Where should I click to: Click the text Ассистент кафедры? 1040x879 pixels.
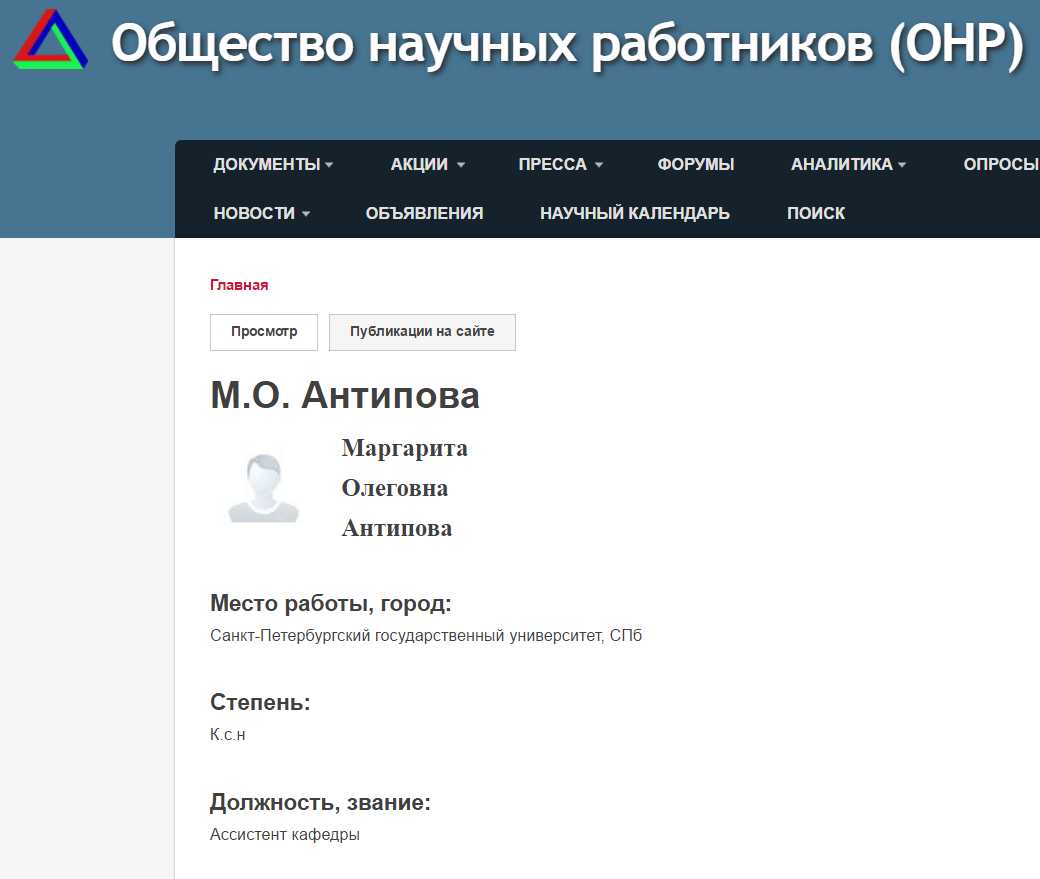285,835
